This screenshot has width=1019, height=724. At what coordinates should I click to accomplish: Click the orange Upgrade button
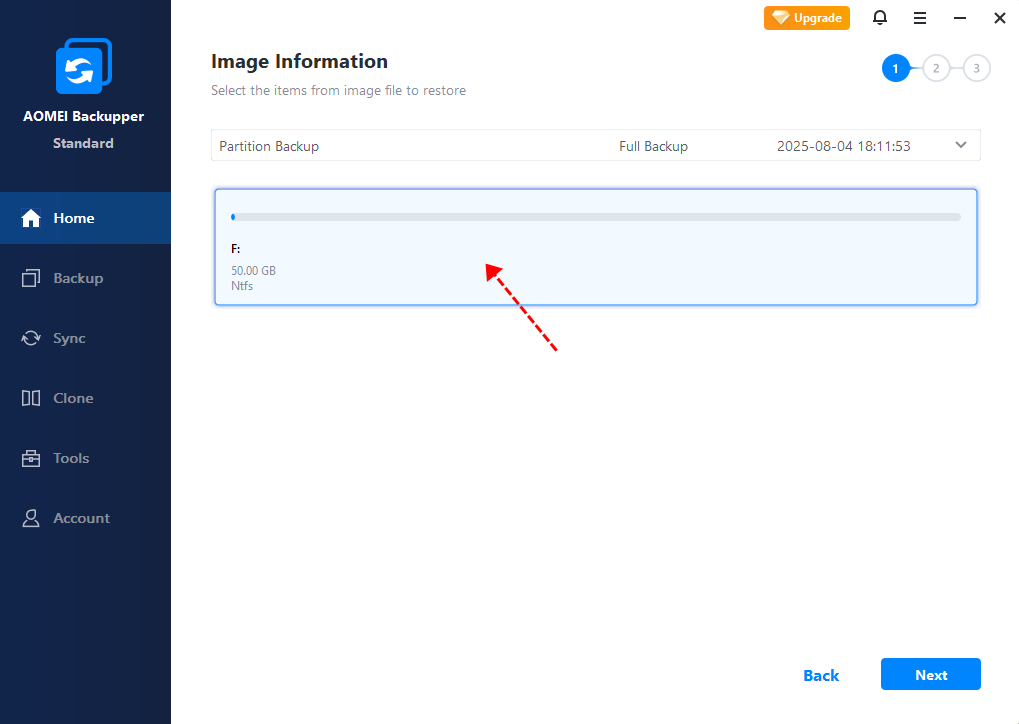click(807, 18)
